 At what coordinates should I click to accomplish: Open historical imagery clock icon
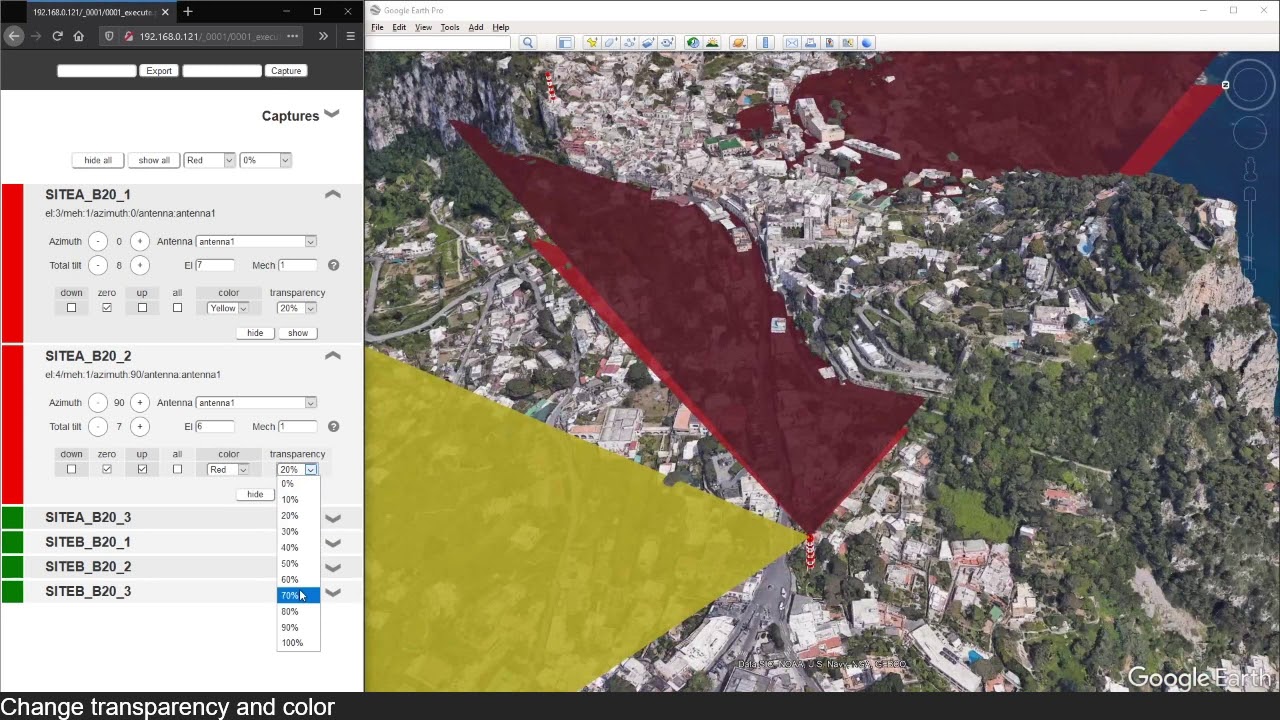[693, 42]
